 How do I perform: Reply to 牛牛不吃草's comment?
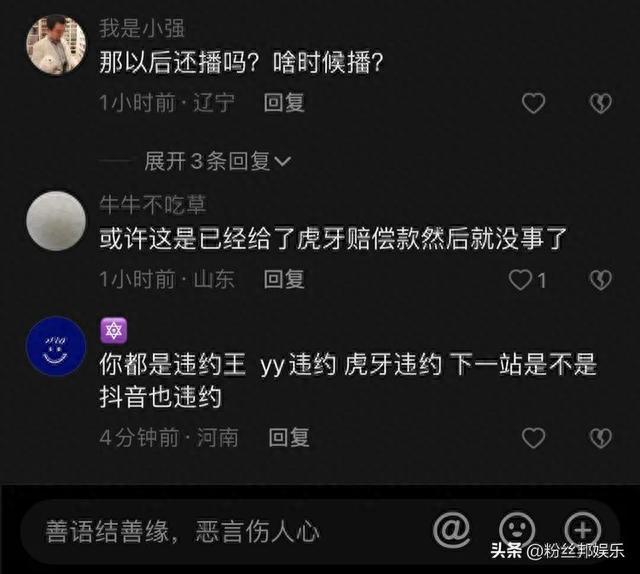pyautogui.click(x=284, y=280)
